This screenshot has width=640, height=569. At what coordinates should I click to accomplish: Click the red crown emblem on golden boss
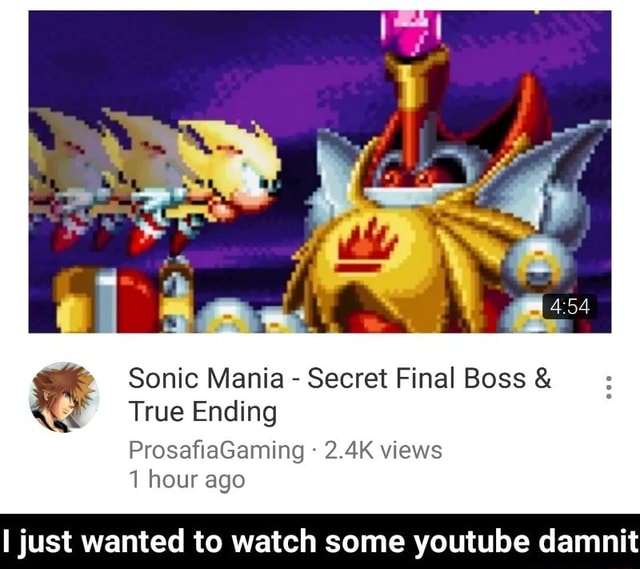pyautogui.click(x=366, y=247)
